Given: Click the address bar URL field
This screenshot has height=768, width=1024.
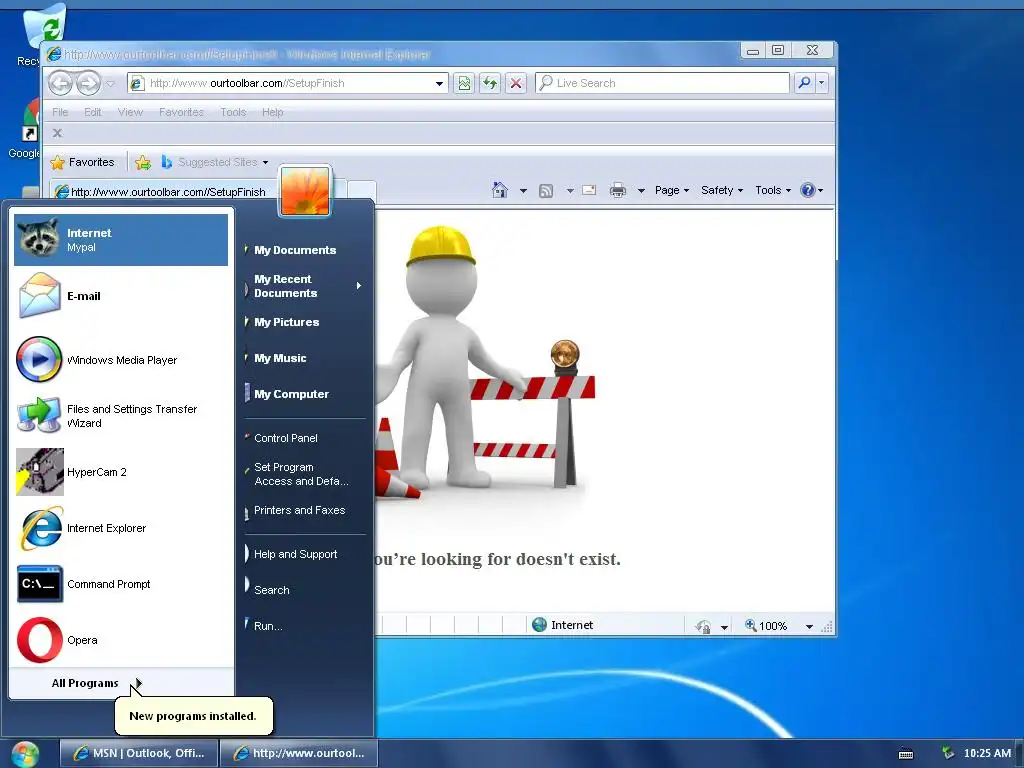Looking at the screenshot, I should coord(287,83).
